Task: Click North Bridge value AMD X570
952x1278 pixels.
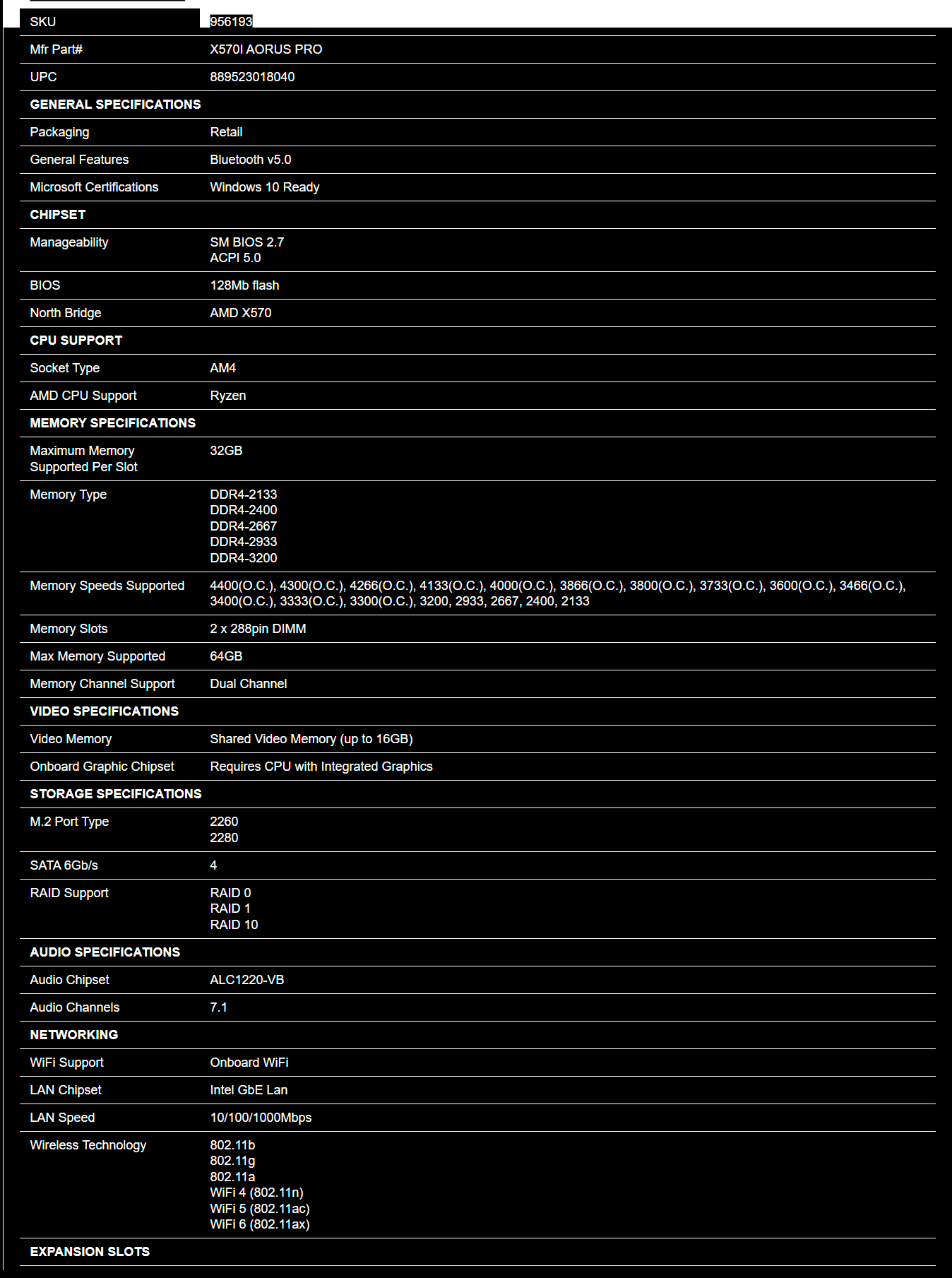Action: point(241,313)
